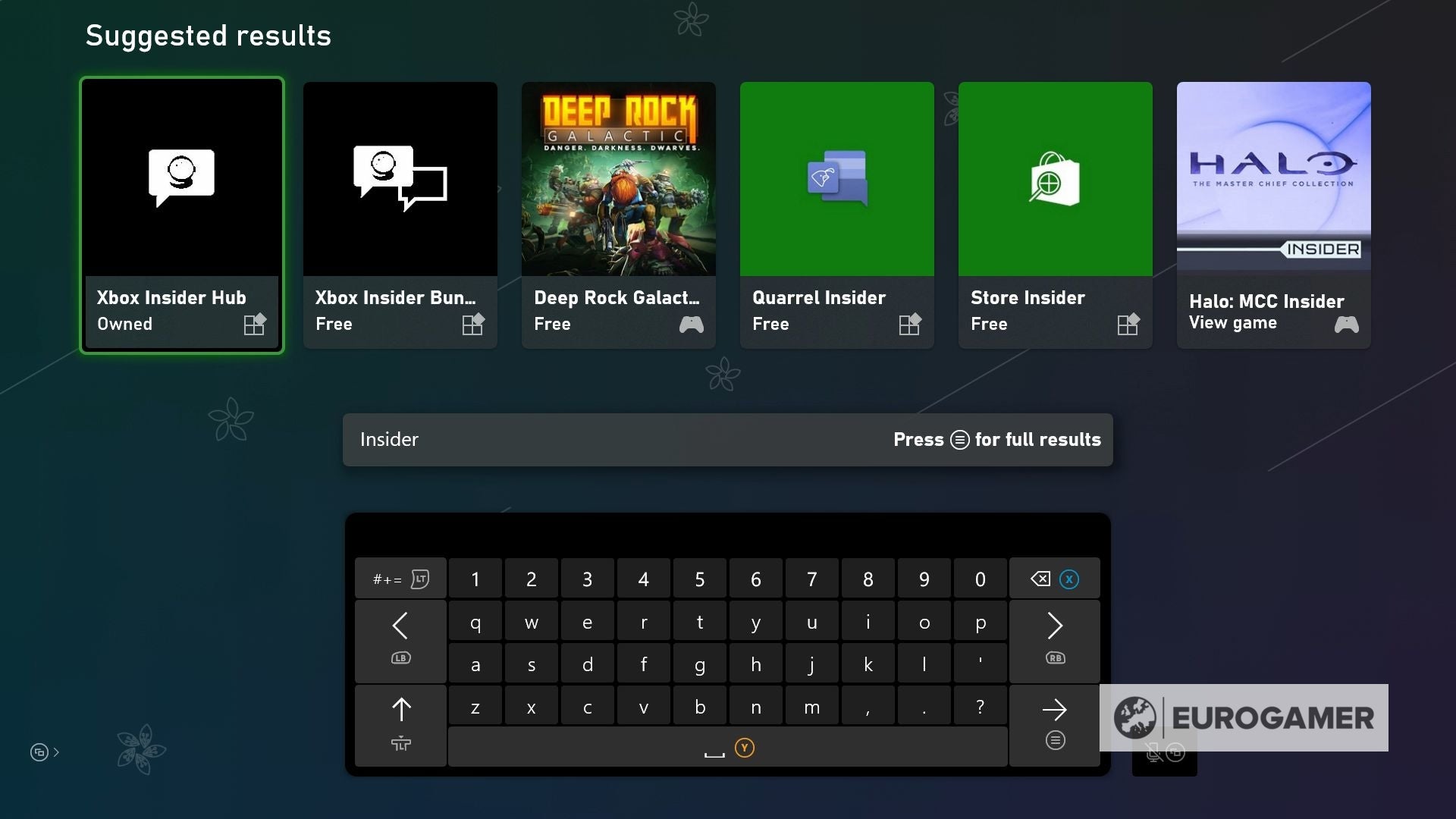Click the Insider search text field
Viewport: 1456px width, 819px height.
(607, 440)
